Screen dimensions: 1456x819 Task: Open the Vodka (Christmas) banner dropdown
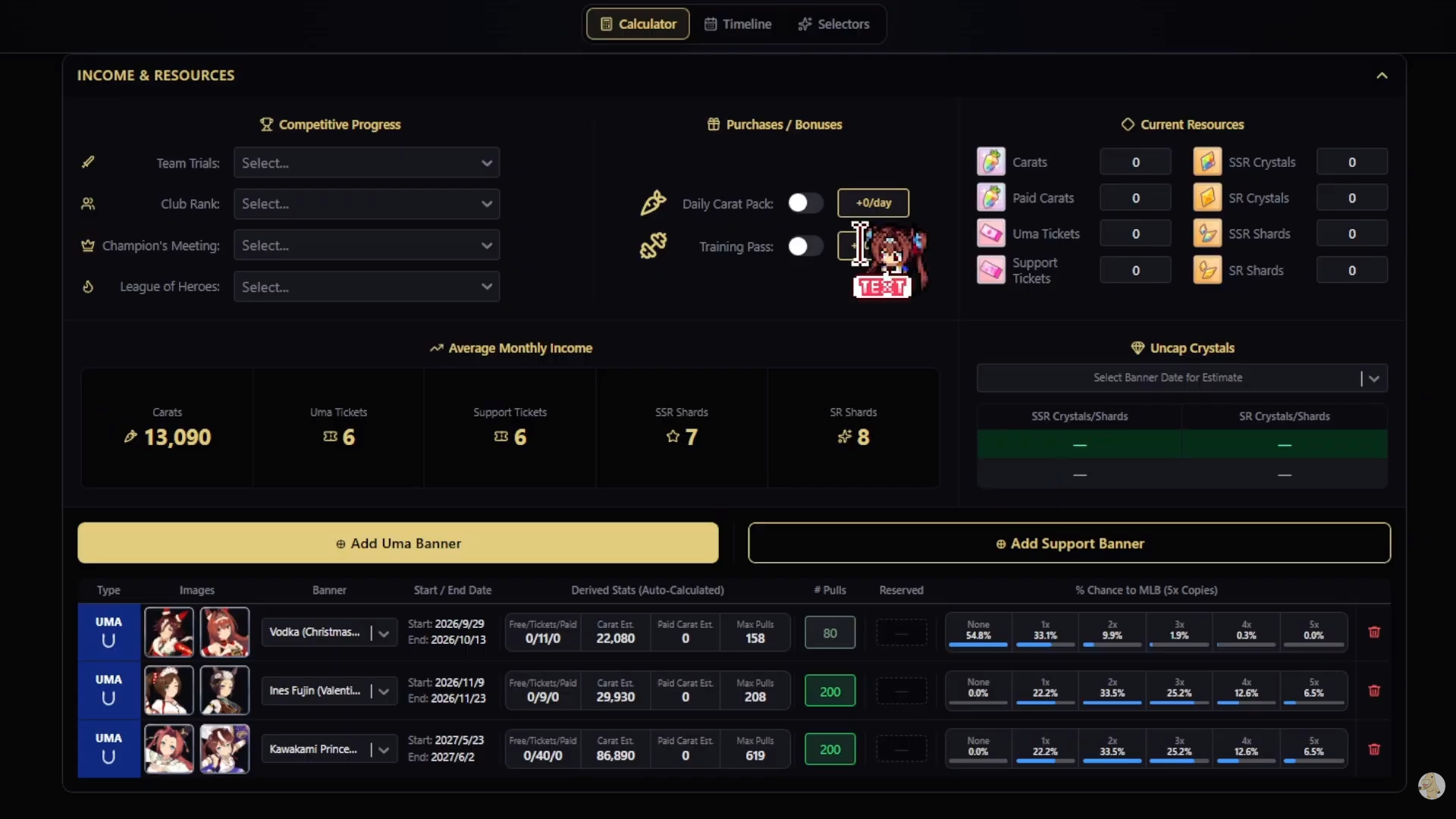pyautogui.click(x=329, y=632)
